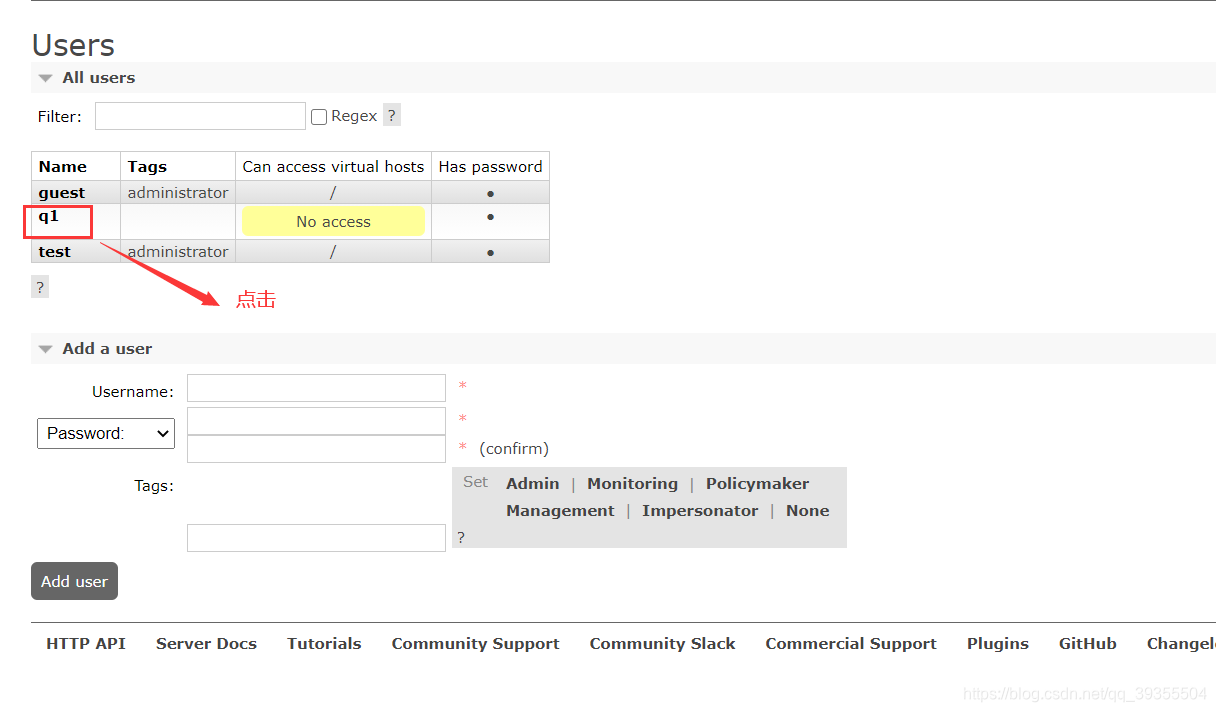Enable the Regex filter checkbox

[x=319, y=117]
